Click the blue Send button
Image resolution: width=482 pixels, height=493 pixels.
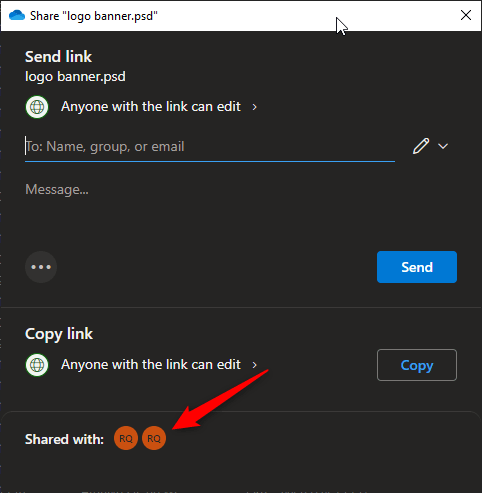[417, 267]
